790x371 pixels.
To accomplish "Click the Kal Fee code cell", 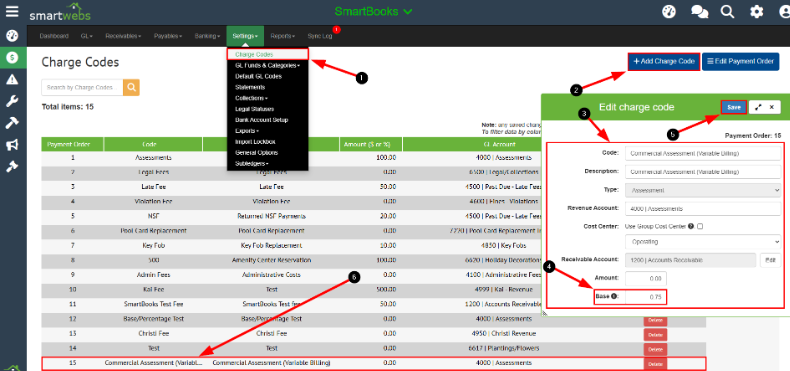I will pos(153,290).
